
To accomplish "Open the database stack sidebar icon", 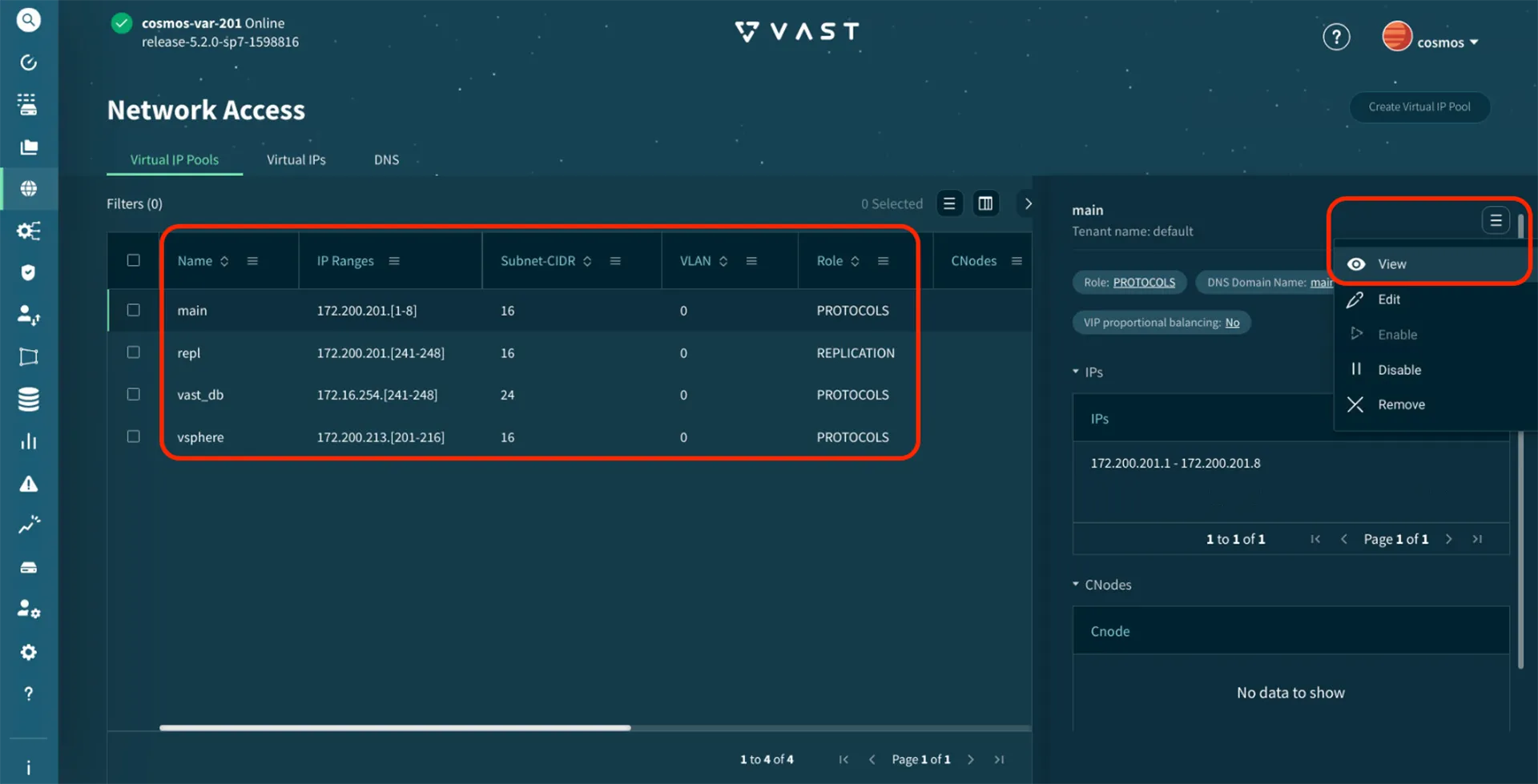I will (29, 399).
